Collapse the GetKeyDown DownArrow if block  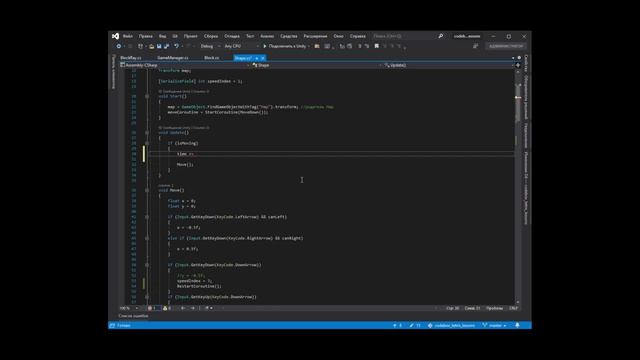[147, 265]
